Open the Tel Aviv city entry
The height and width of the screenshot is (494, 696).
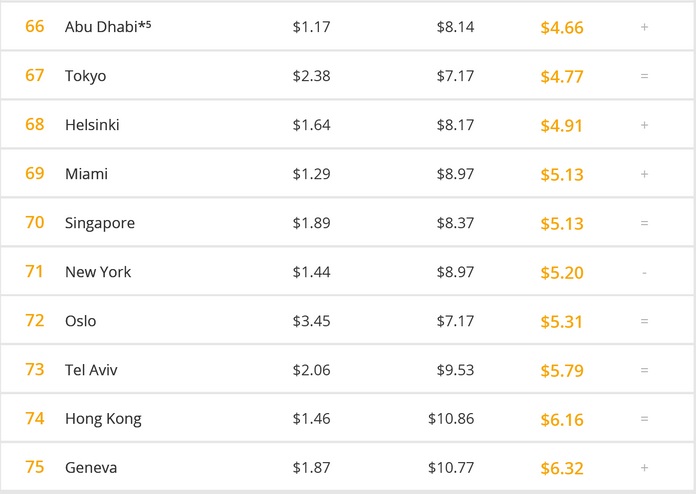pos(91,370)
